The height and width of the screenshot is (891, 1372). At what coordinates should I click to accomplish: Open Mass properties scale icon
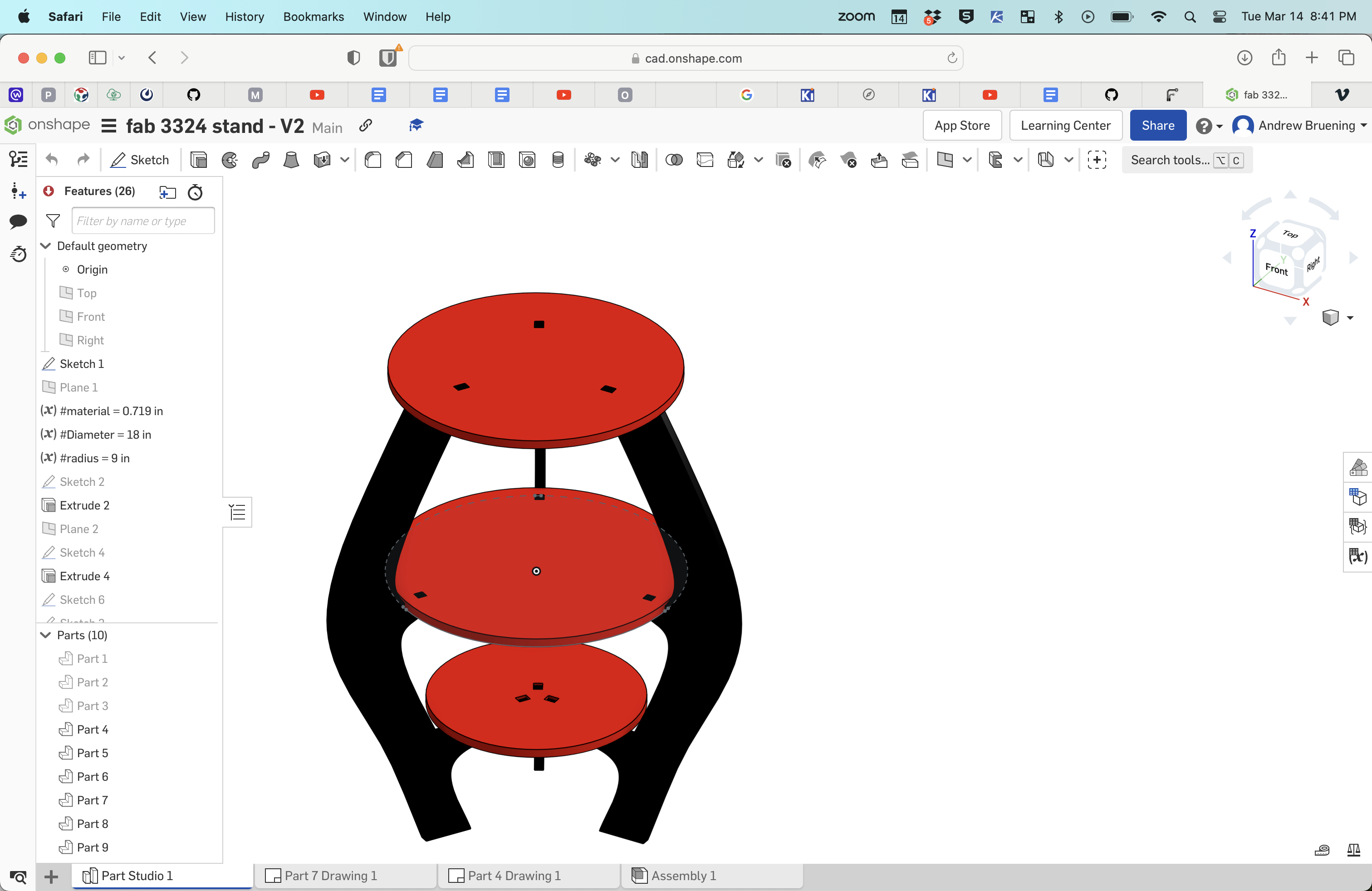point(1353,850)
